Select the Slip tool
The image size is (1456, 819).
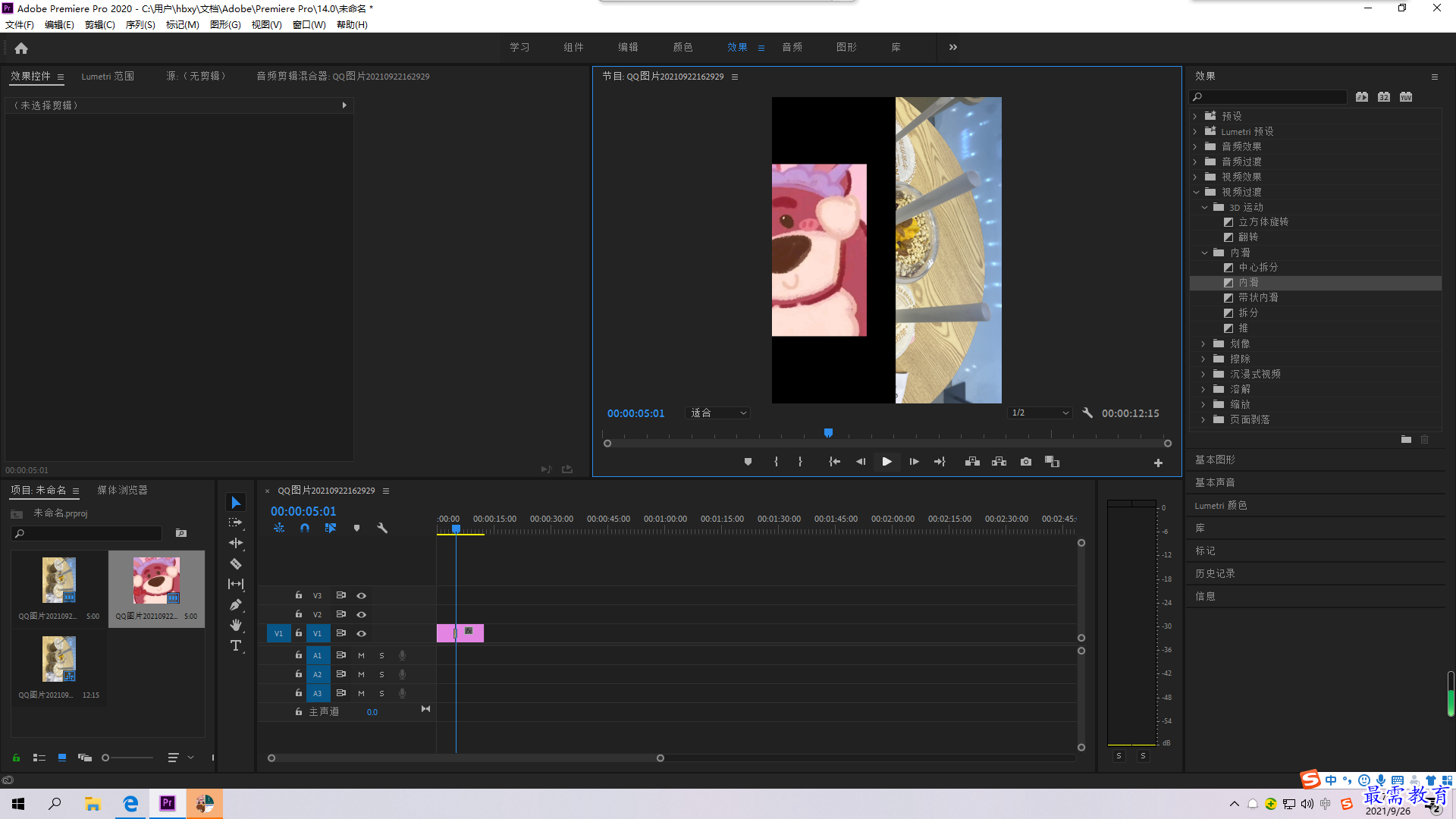[236, 584]
